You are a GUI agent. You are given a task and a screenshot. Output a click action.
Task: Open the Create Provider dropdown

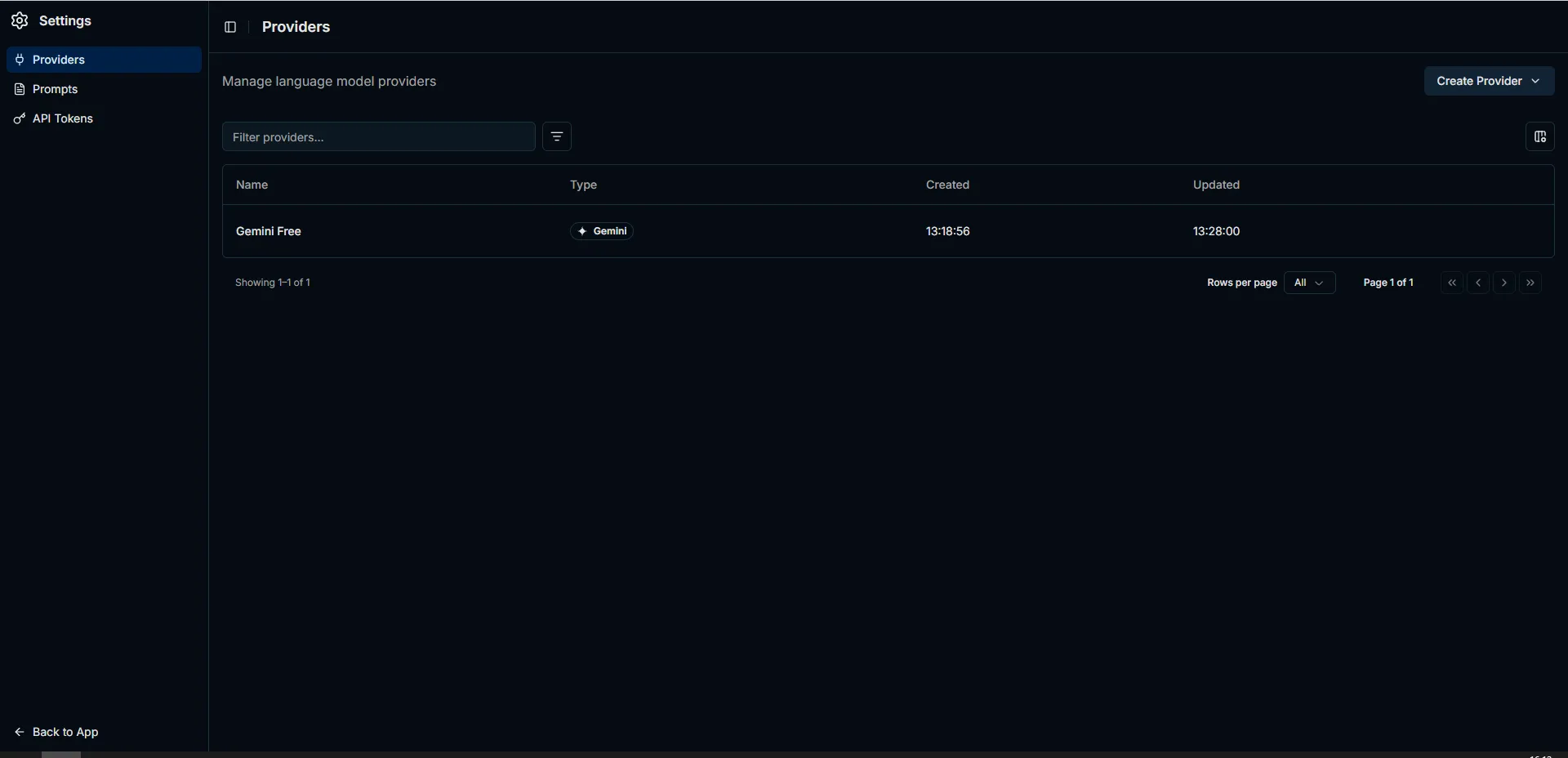pos(1490,81)
